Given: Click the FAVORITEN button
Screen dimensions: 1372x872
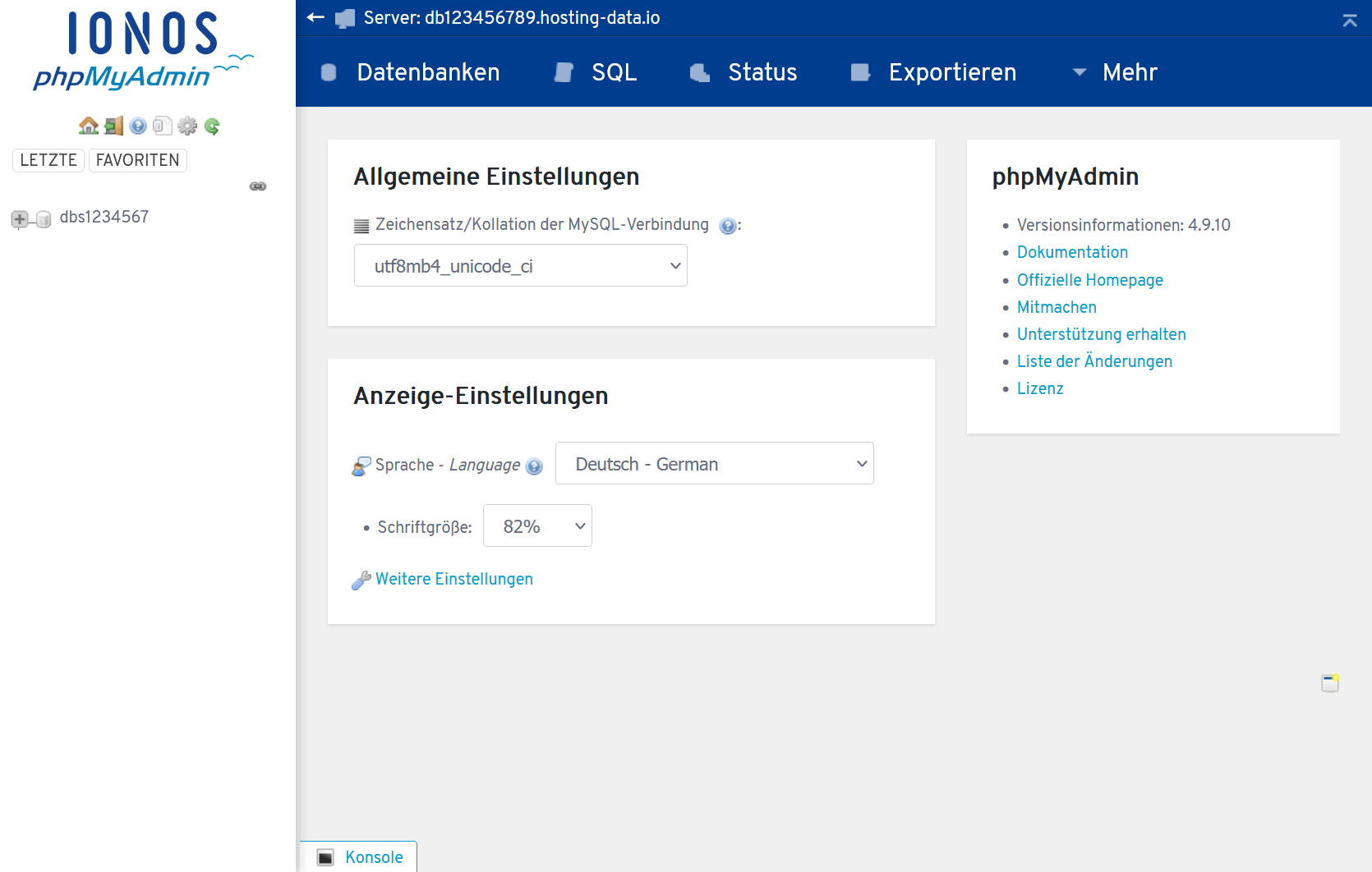Looking at the screenshot, I should tap(138, 160).
